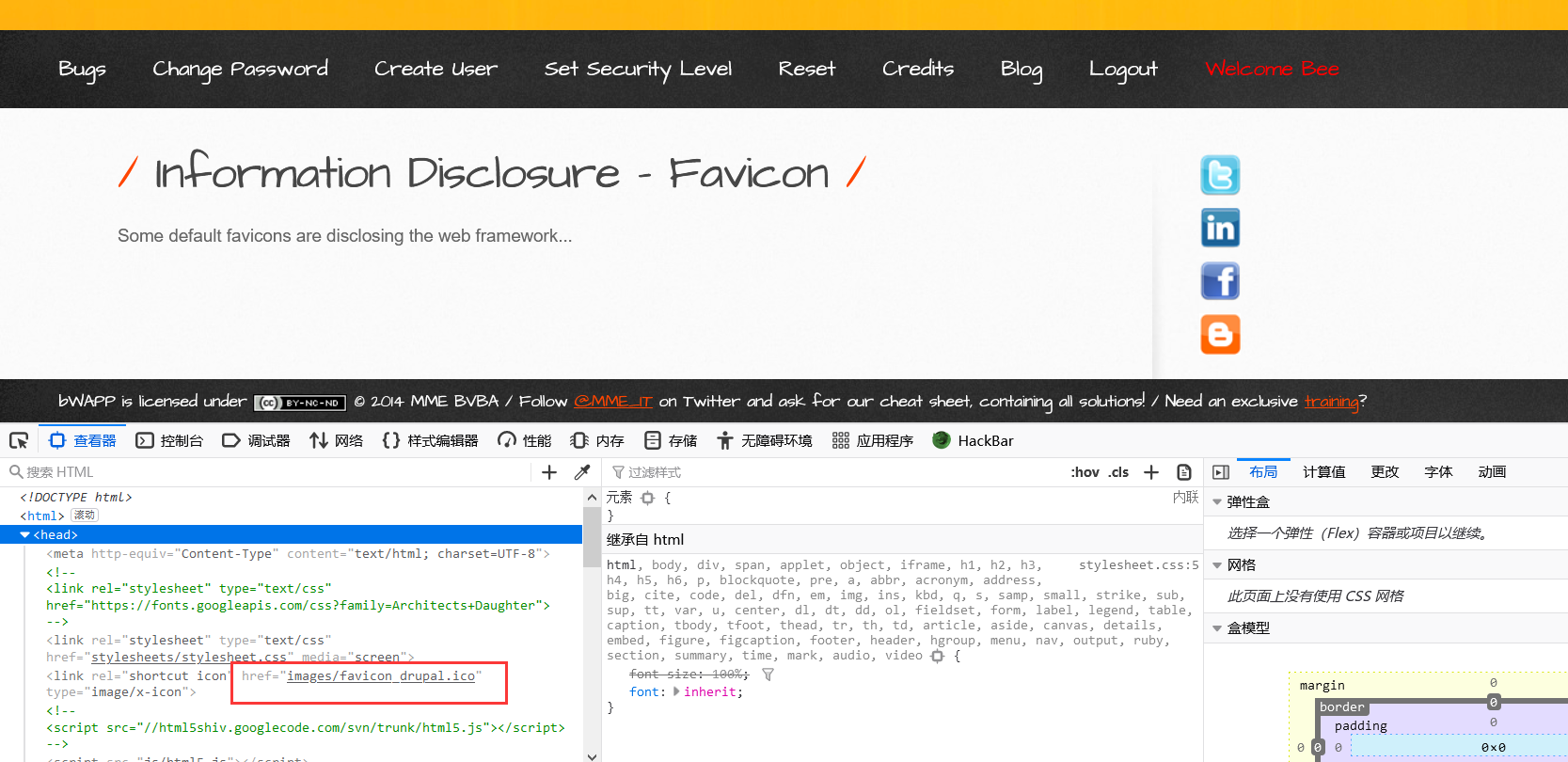Switch to the 内存 memory tab
This screenshot has width=1568, height=762.
[x=597, y=440]
